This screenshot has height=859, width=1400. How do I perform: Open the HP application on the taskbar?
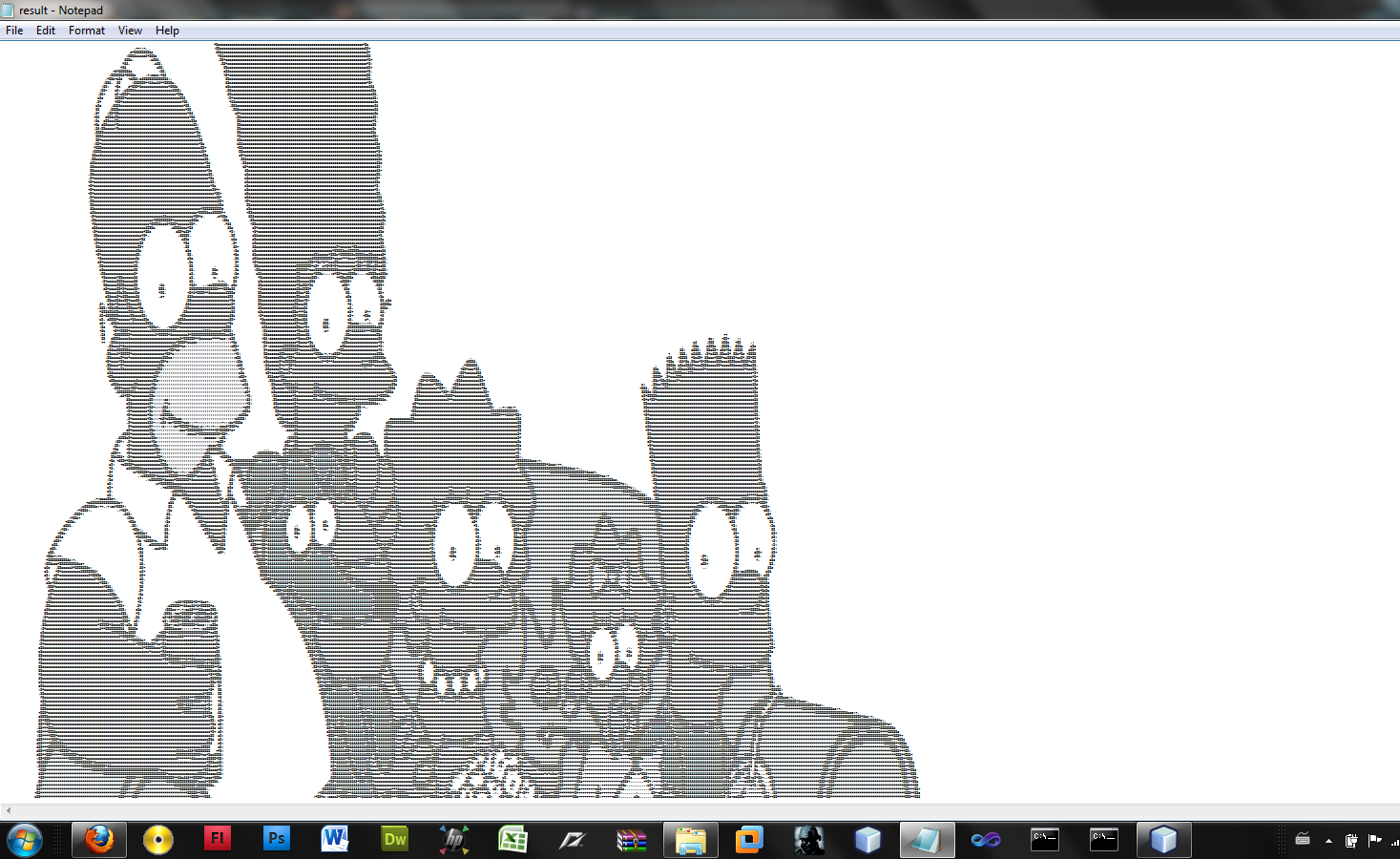tap(453, 840)
